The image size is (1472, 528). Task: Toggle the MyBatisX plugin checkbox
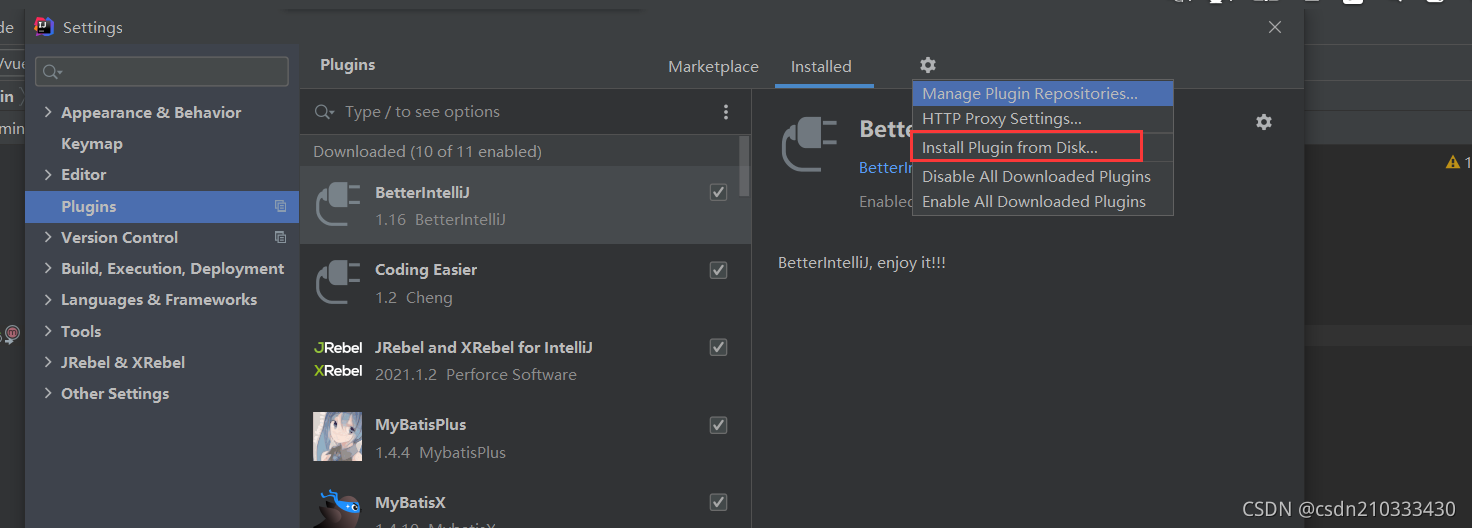pyautogui.click(x=718, y=502)
